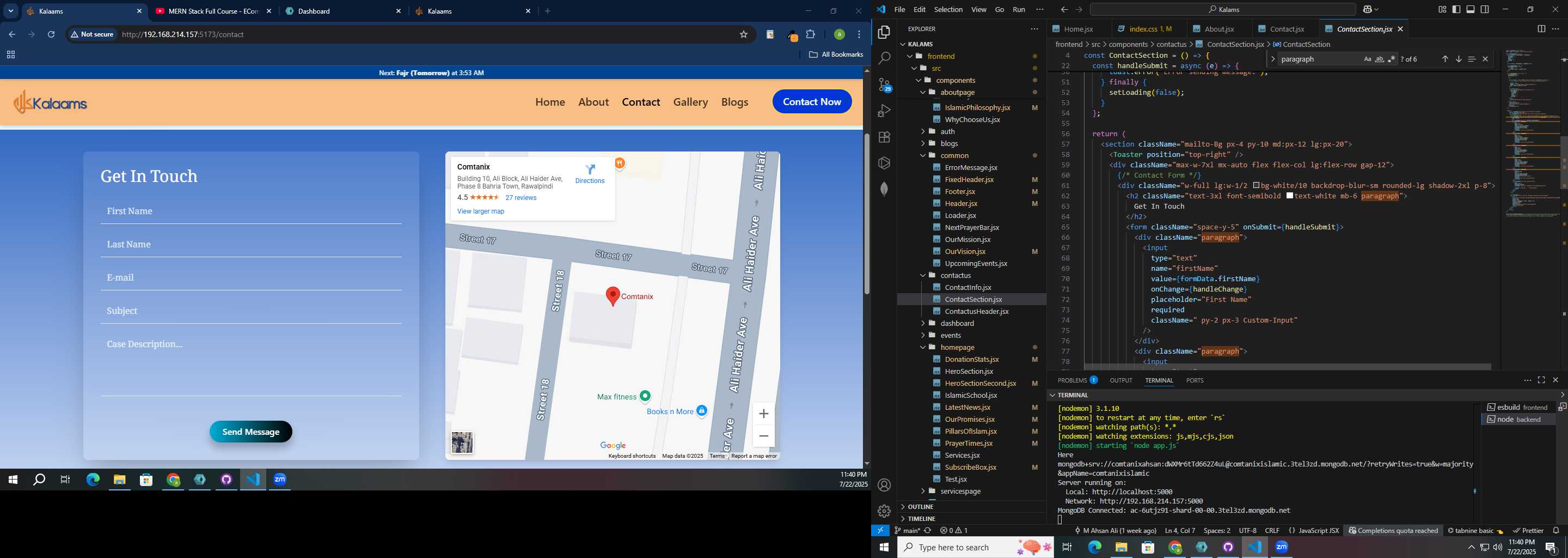Toggle Match Whole Word in find widget

pos(1379,59)
